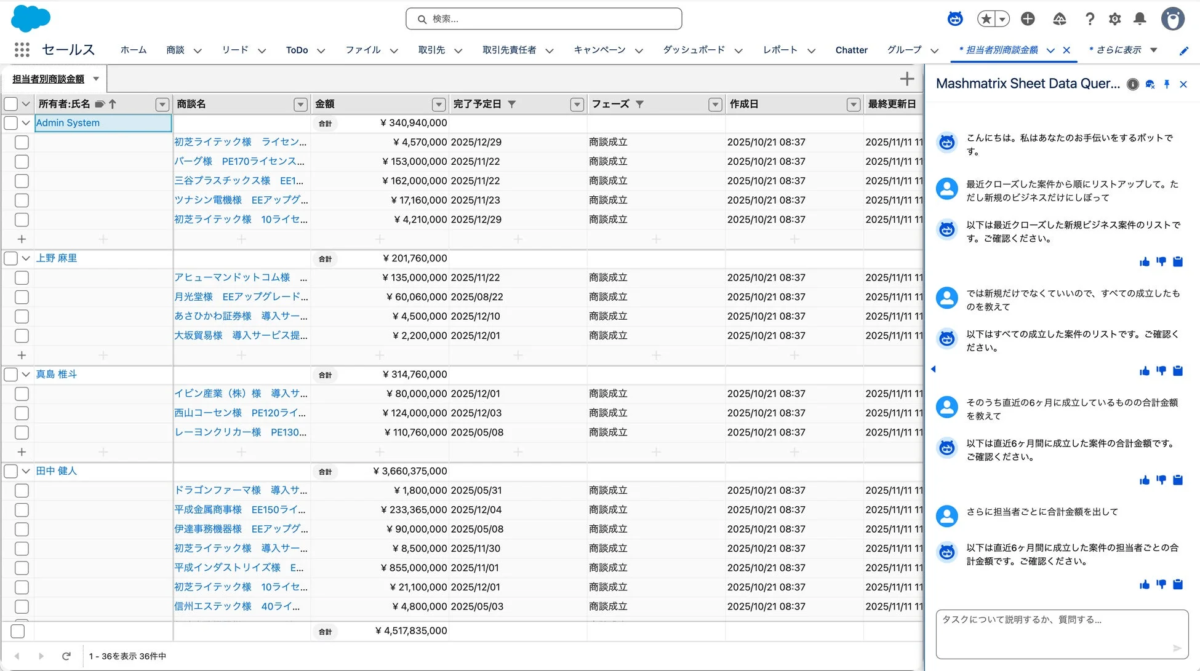Unpin the Mashmatrix Sheet panel
This screenshot has width=1200, height=671.
click(1167, 84)
